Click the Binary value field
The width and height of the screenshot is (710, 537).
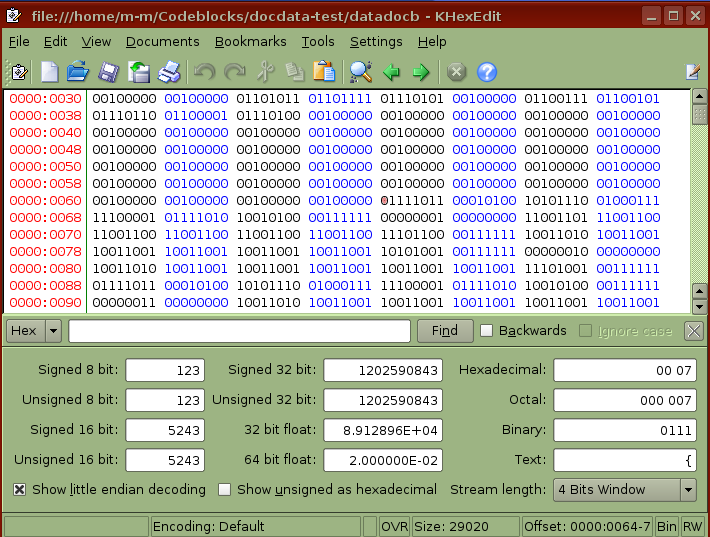(x=625, y=430)
